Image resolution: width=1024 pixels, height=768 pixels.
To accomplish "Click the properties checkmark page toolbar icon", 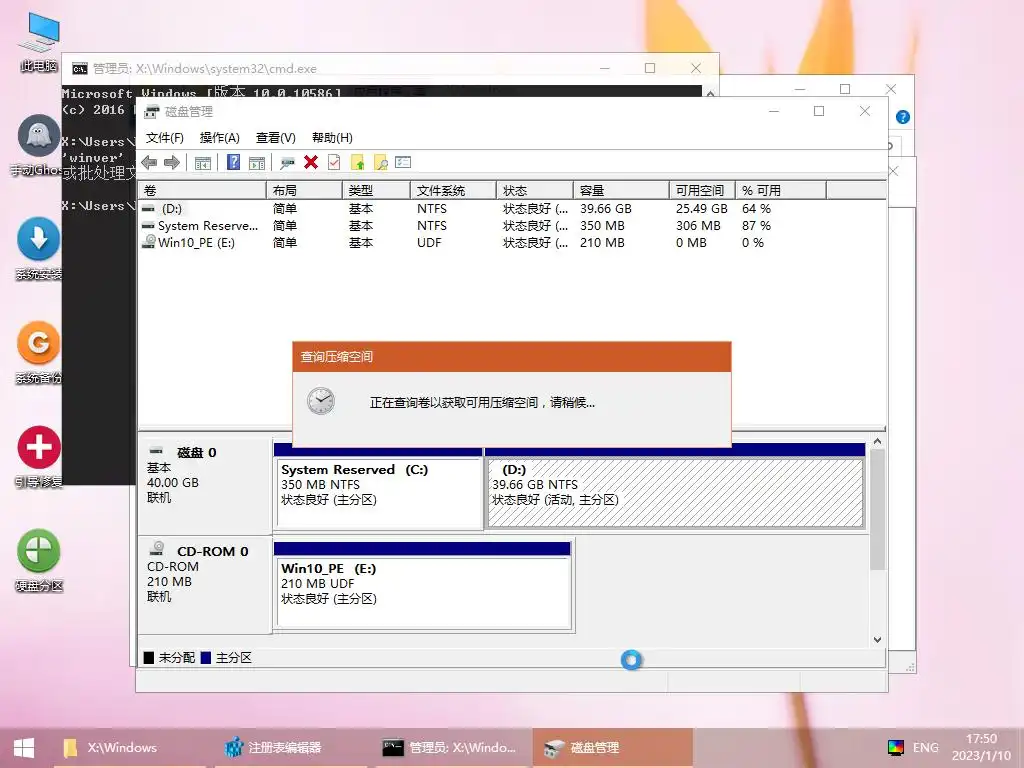I will pyautogui.click(x=334, y=163).
